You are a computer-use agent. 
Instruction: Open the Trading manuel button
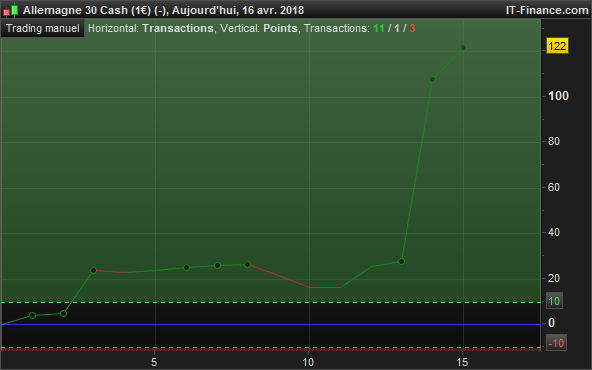pyautogui.click(x=43, y=29)
